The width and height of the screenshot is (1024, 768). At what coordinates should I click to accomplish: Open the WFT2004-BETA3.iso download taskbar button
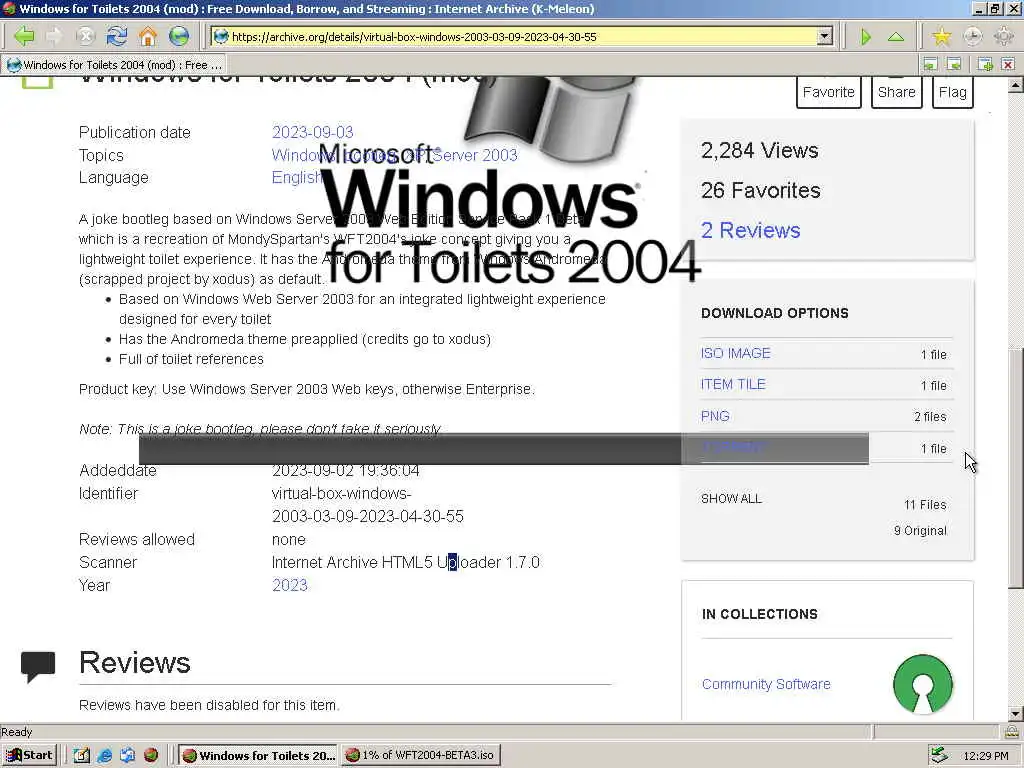click(x=420, y=756)
